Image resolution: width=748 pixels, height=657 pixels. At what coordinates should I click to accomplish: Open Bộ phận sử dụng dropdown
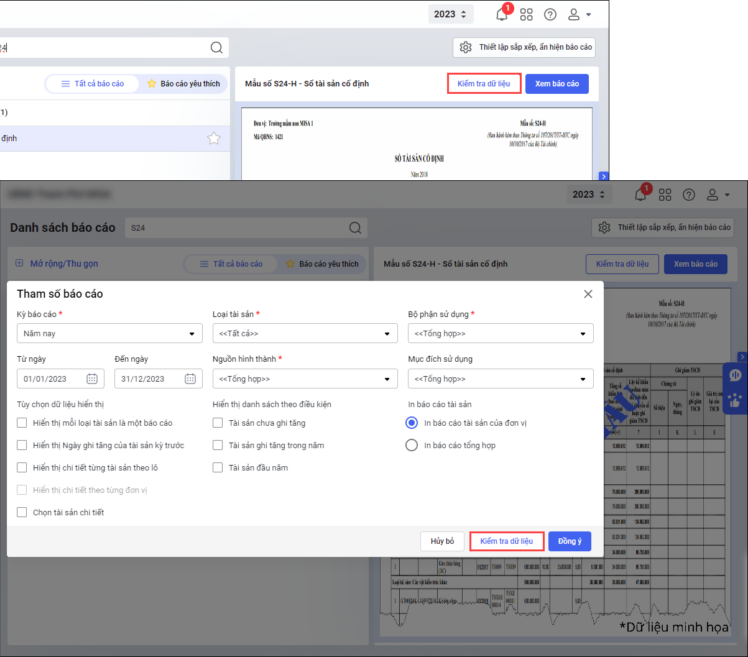(500, 334)
